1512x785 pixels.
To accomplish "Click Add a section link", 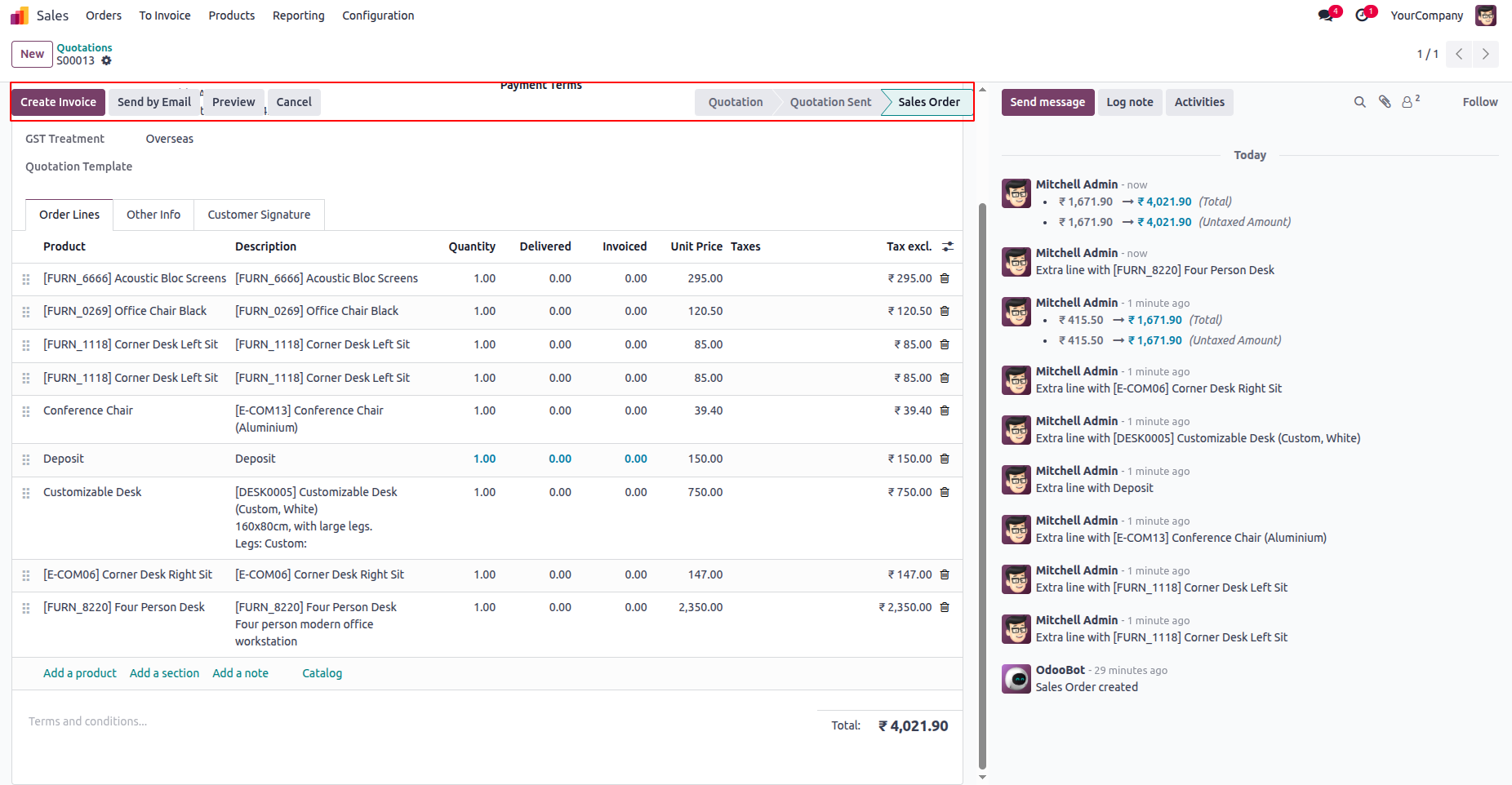I will 164,673.
